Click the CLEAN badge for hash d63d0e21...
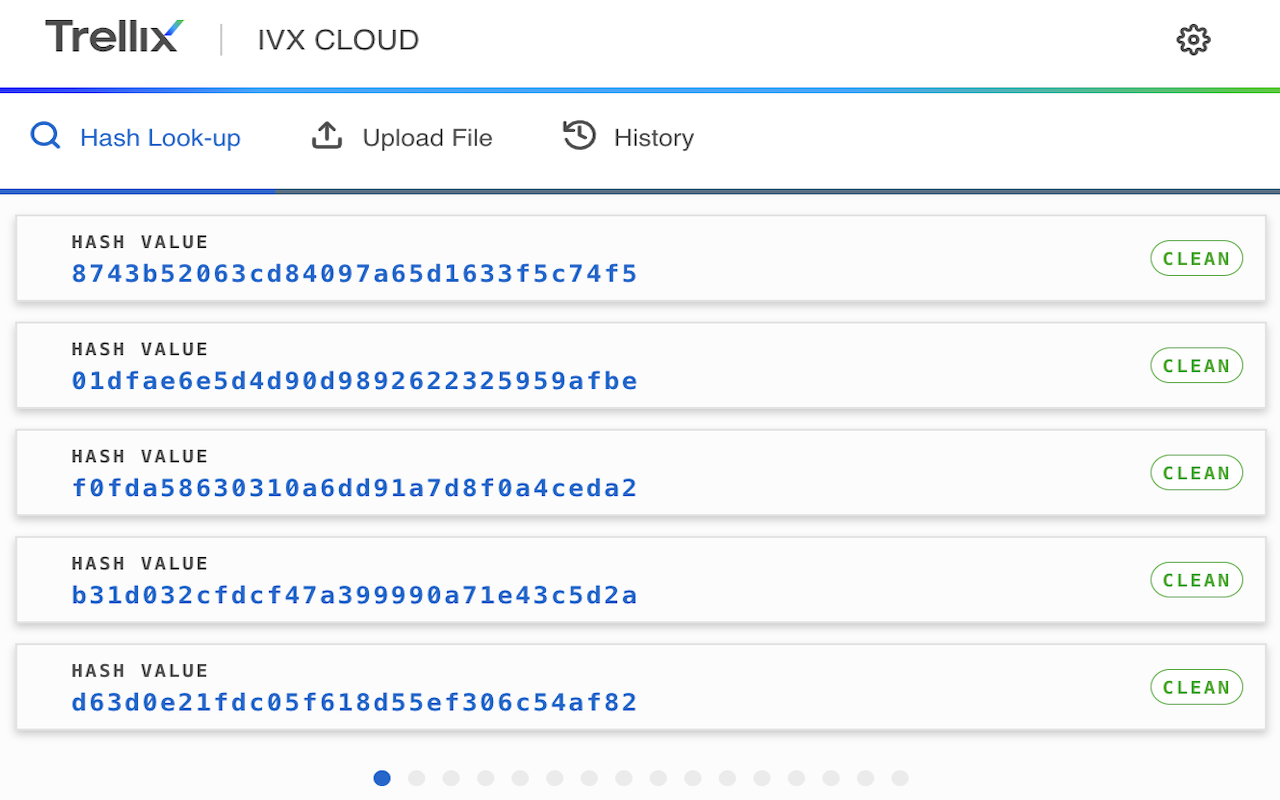The image size is (1280, 800). [1196, 686]
